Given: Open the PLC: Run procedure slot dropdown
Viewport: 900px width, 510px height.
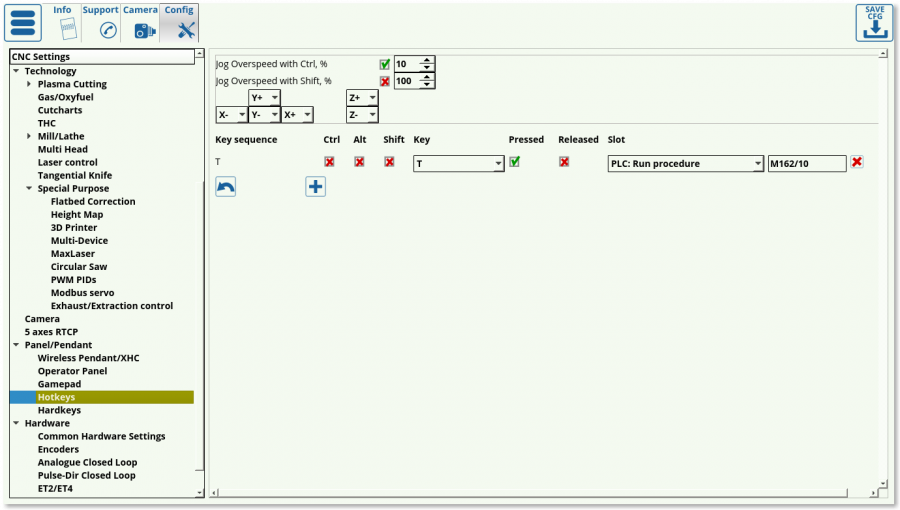Looking at the screenshot, I should 686,163.
